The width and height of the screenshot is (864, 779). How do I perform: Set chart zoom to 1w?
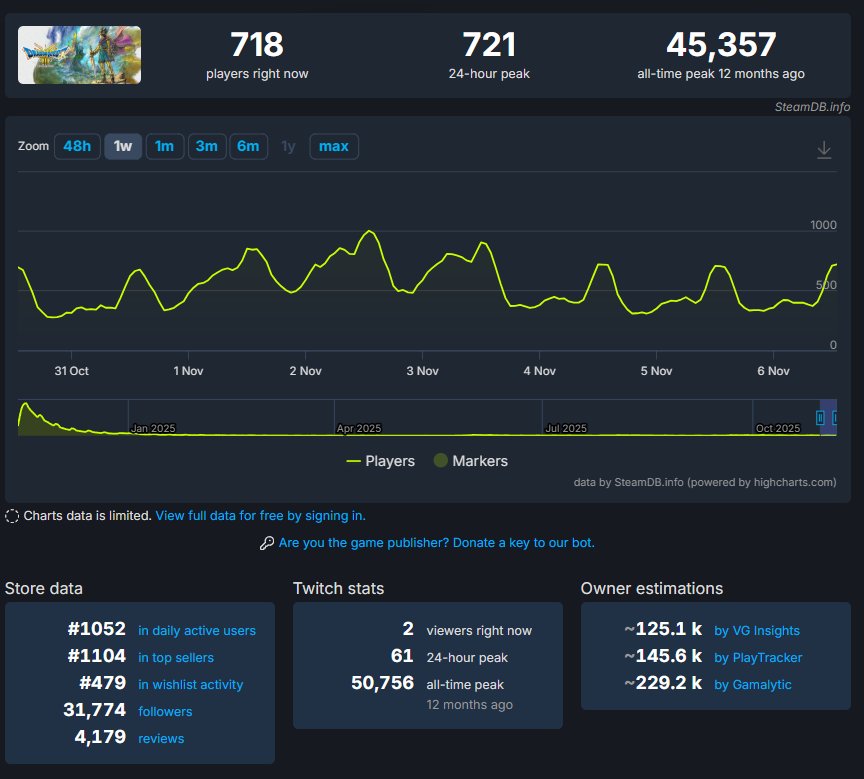(123, 147)
